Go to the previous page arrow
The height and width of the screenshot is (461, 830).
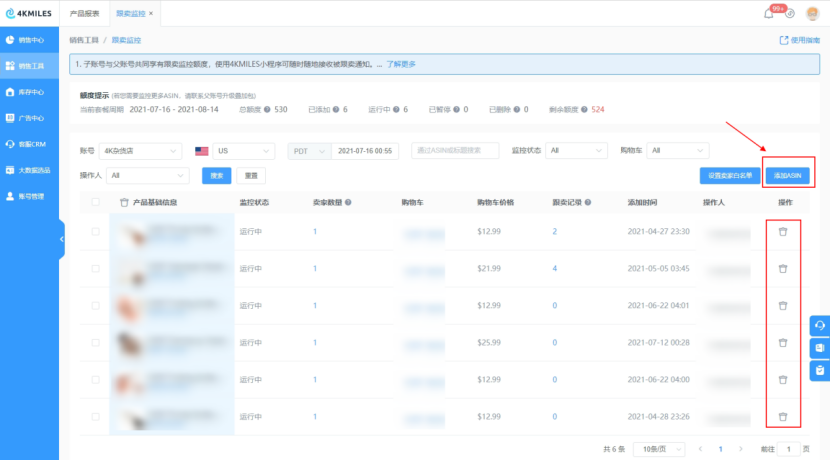[x=700, y=449]
